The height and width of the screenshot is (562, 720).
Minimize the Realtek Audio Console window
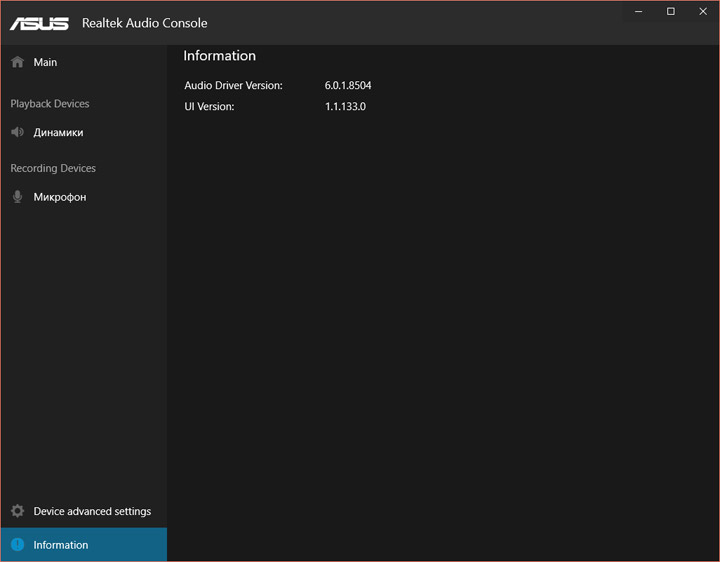[x=638, y=11]
